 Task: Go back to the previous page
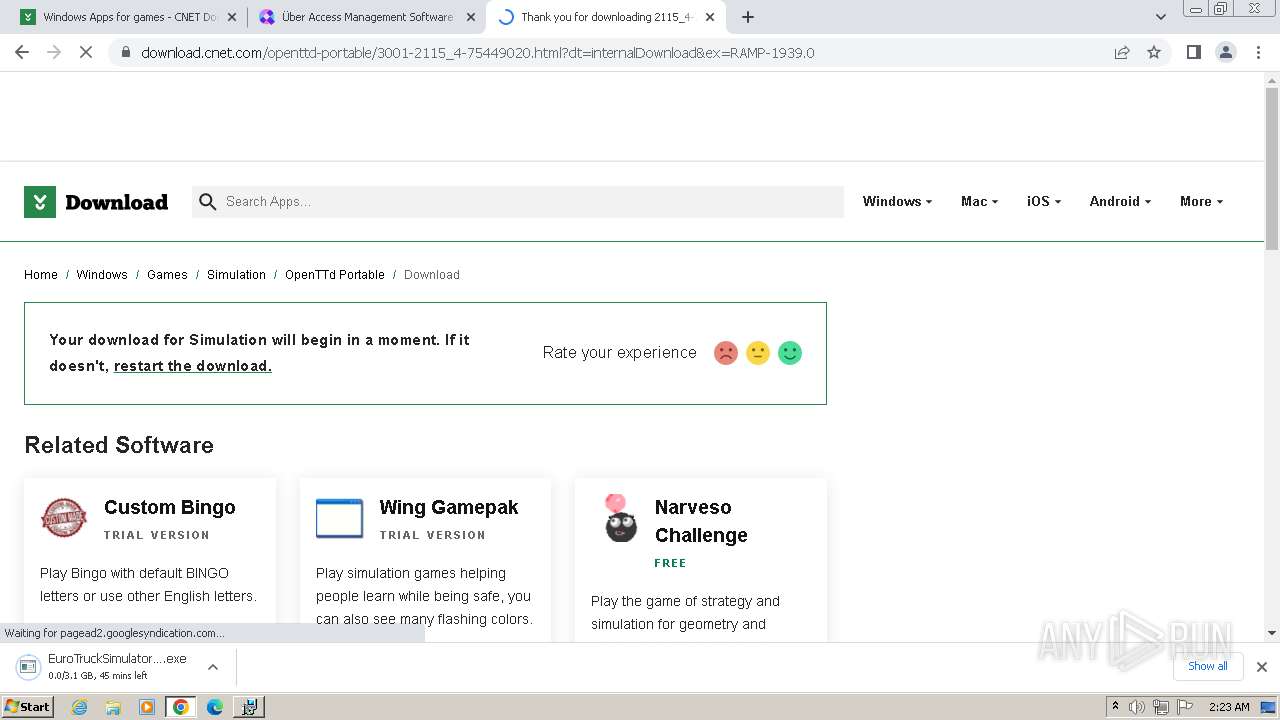[x=22, y=52]
